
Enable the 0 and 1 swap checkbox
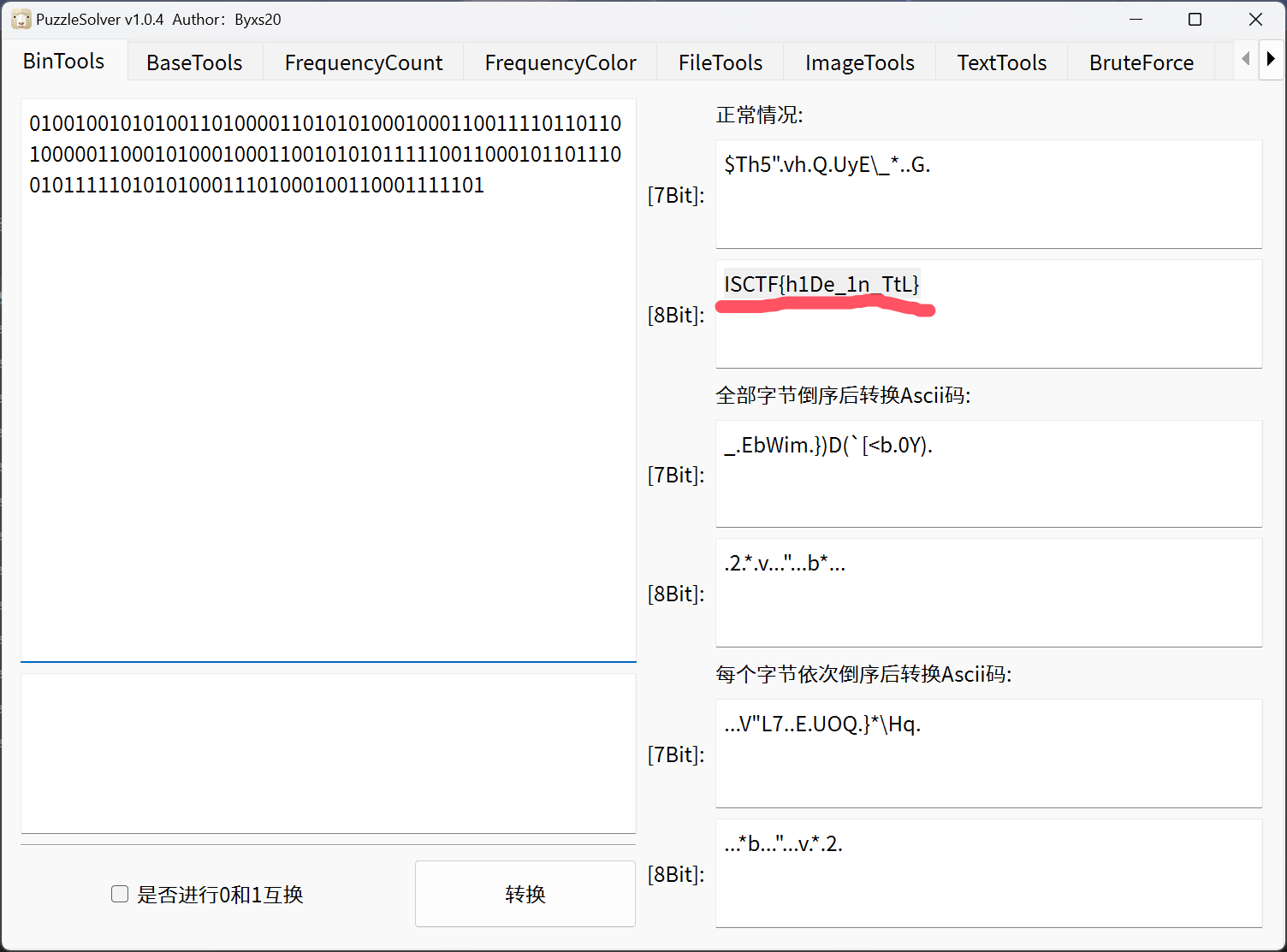point(120,894)
